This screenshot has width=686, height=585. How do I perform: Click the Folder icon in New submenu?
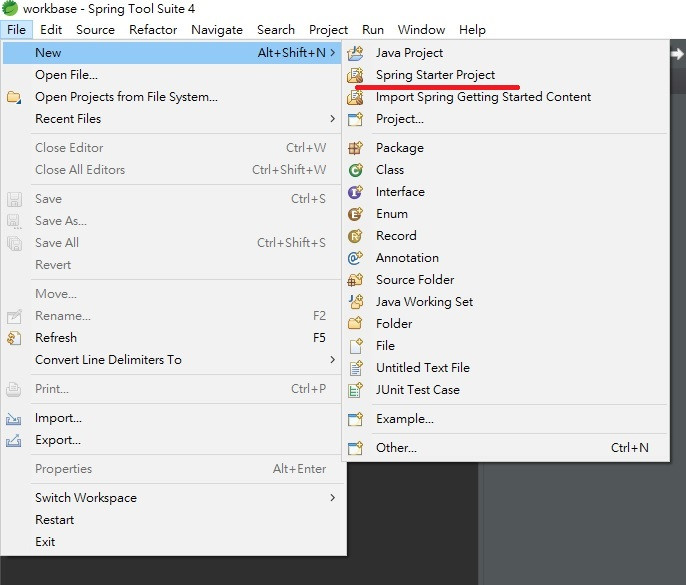355,324
